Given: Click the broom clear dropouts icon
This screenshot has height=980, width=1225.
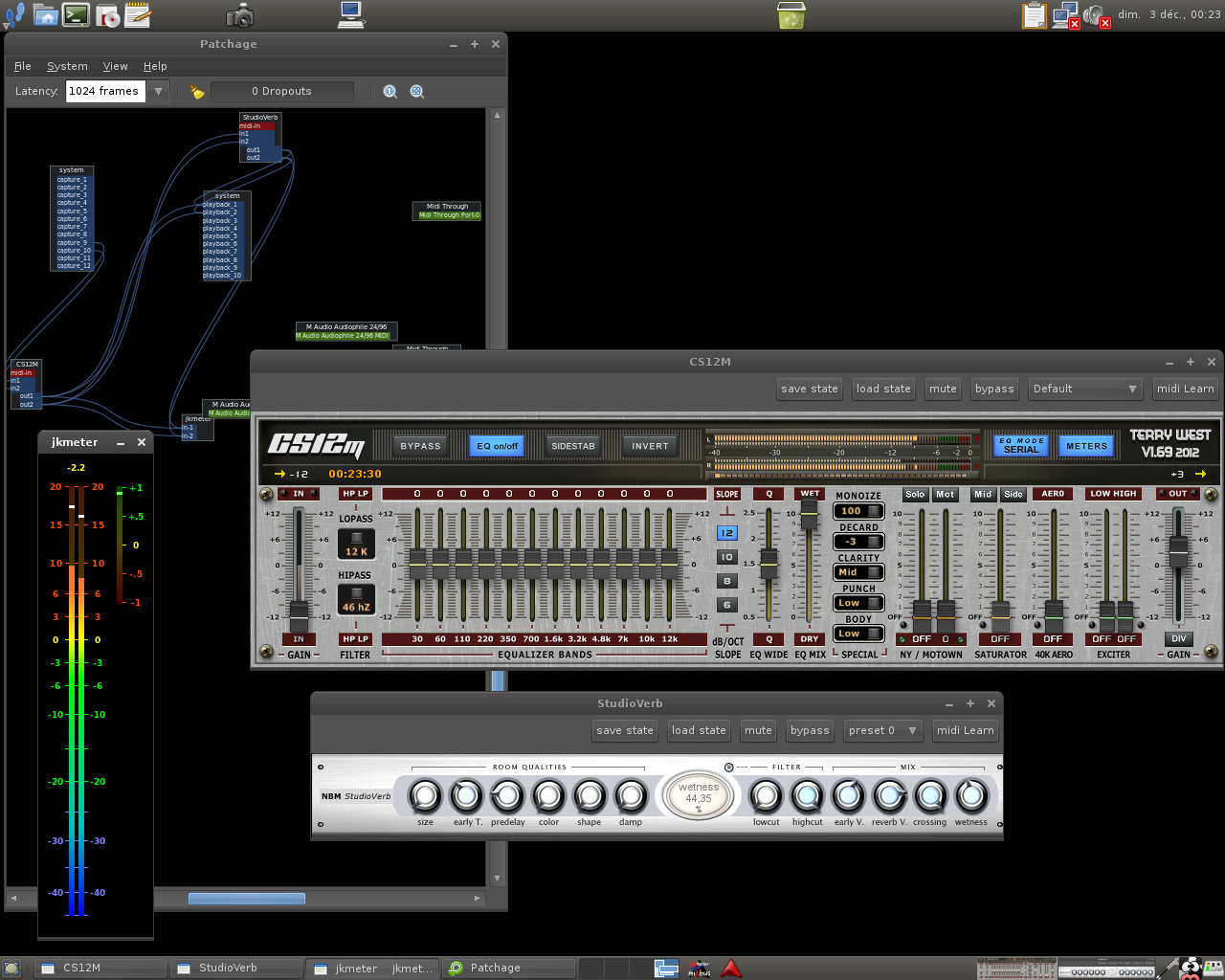Looking at the screenshot, I should pos(197,92).
